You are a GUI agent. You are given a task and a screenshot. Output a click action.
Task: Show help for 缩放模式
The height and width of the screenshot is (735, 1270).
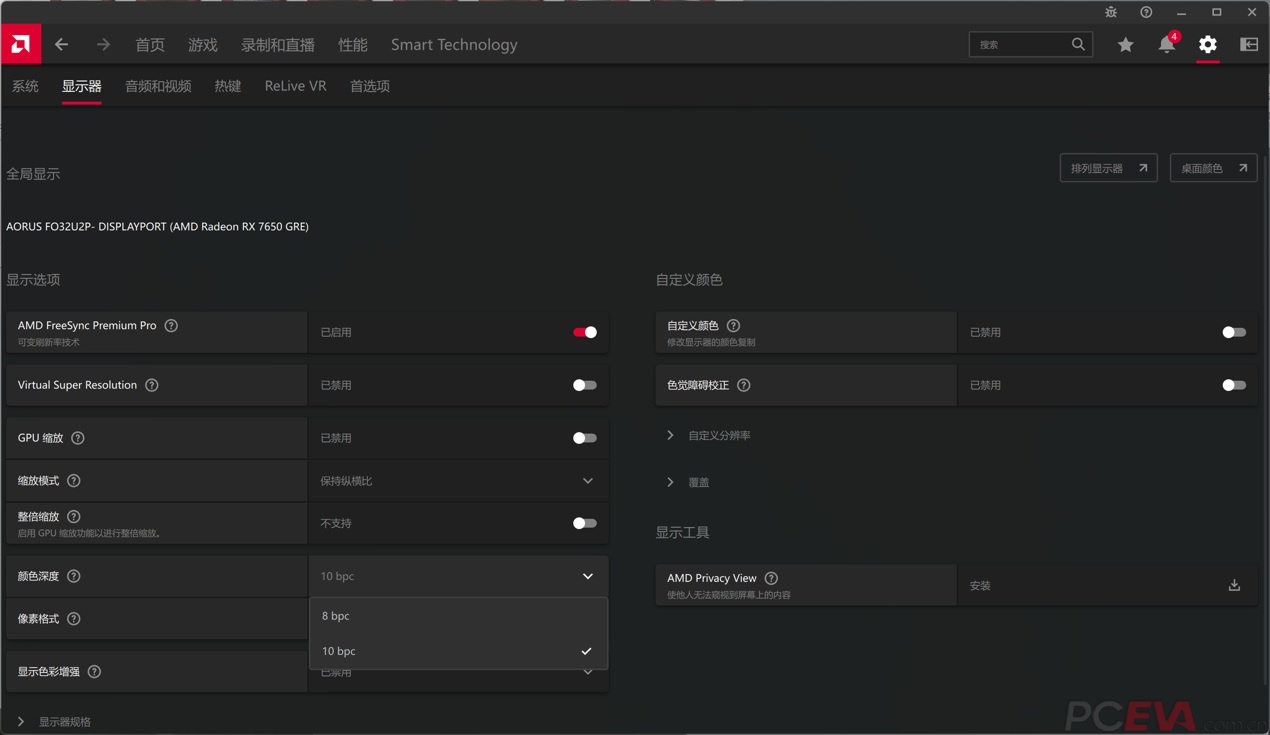point(74,481)
